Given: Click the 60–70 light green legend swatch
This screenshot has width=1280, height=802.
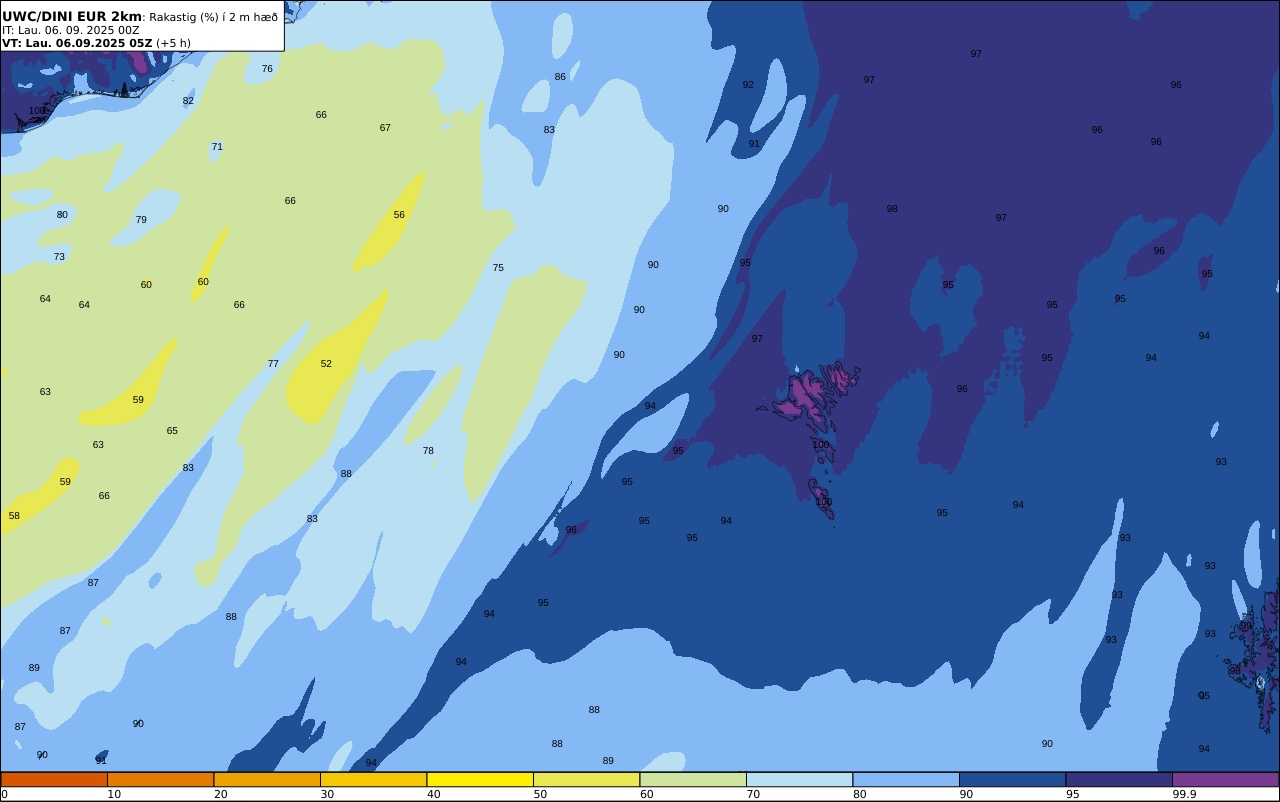Looking at the screenshot, I should click(x=693, y=779).
